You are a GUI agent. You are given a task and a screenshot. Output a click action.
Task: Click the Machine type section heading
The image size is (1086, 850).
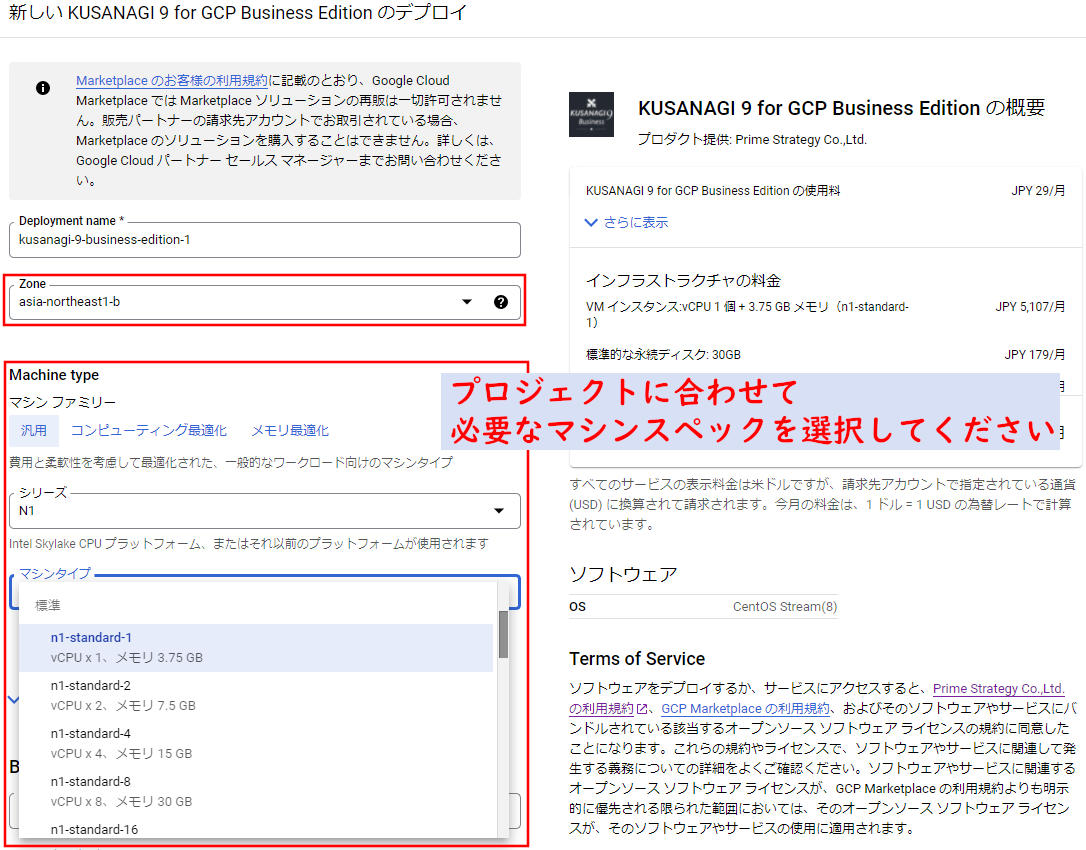click(54, 375)
